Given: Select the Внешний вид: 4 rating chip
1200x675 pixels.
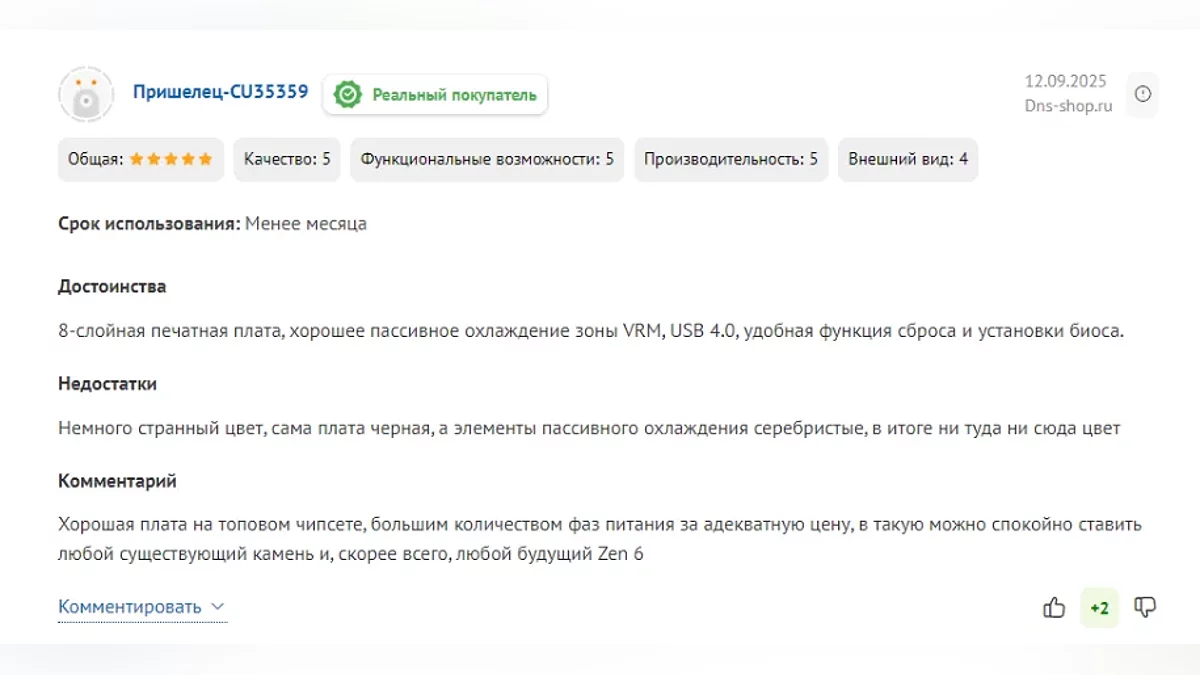Looking at the screenshot, I should [907, 159].
